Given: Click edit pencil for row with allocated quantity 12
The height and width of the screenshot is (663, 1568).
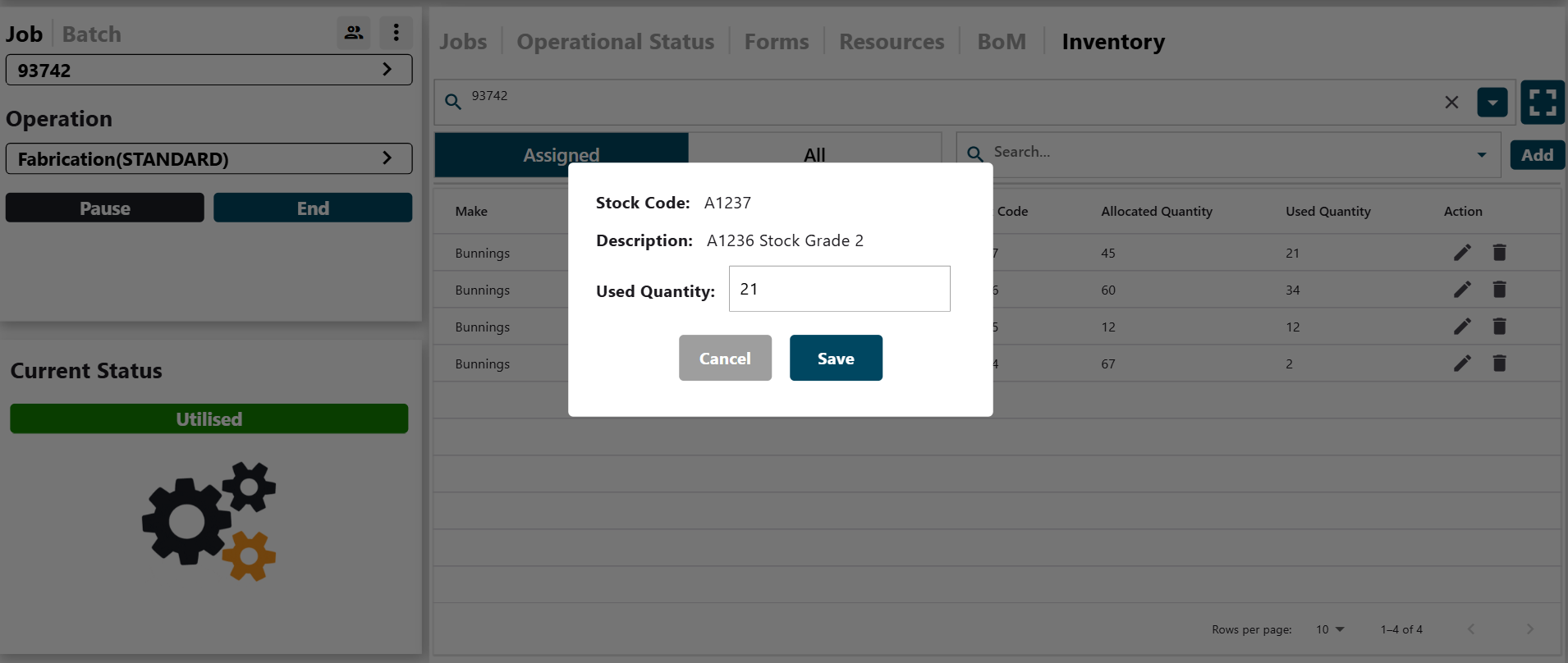Looking at the screenshot, I should [x=1462, y=327].
